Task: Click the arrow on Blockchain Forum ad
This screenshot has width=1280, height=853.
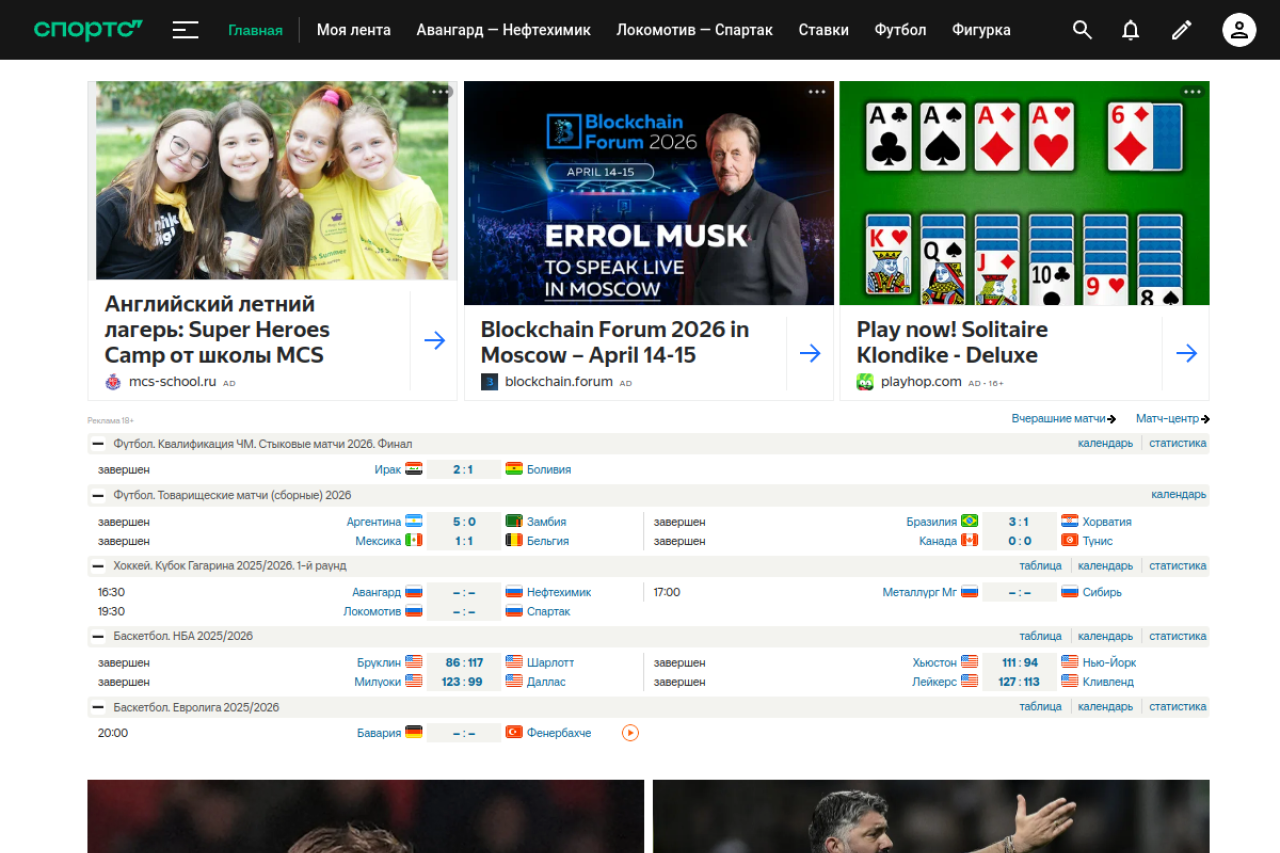Action: point(810,353)
